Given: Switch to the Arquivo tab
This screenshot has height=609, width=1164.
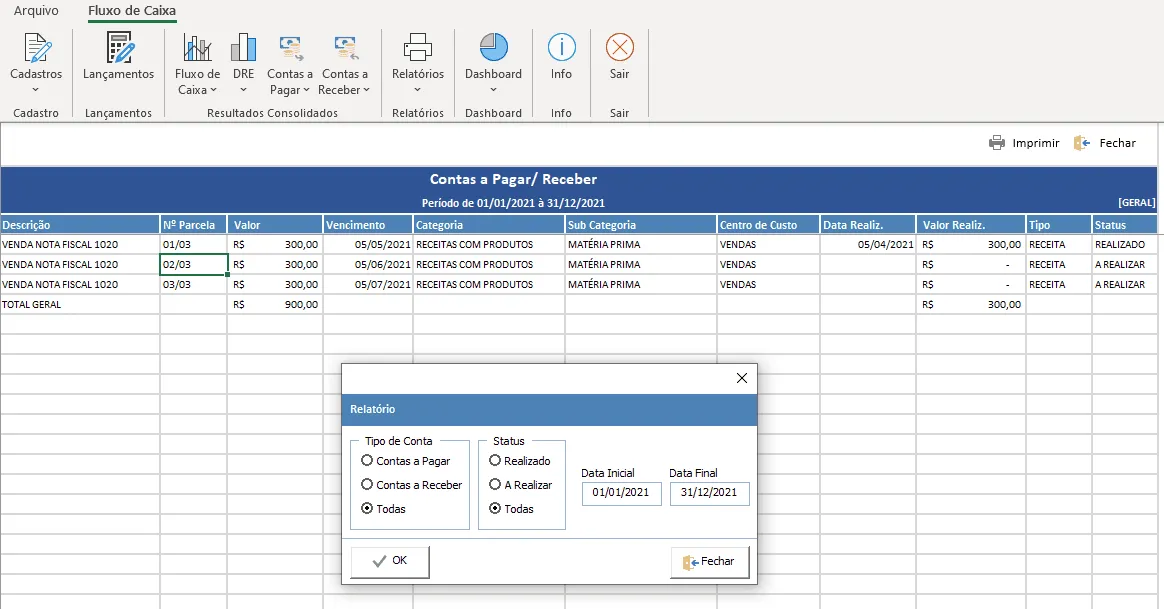Looking at the screenshot, I should [36, 11].
